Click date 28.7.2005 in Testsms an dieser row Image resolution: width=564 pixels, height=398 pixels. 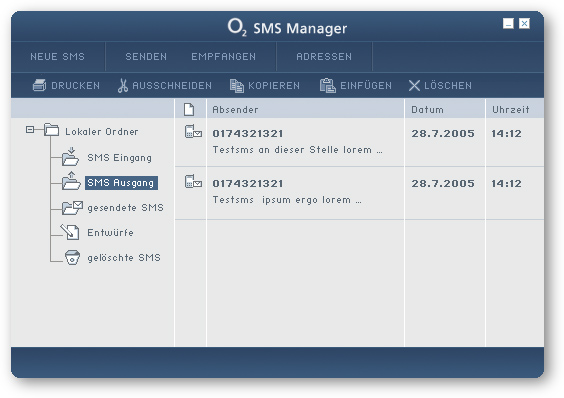(x=443, y=134)
